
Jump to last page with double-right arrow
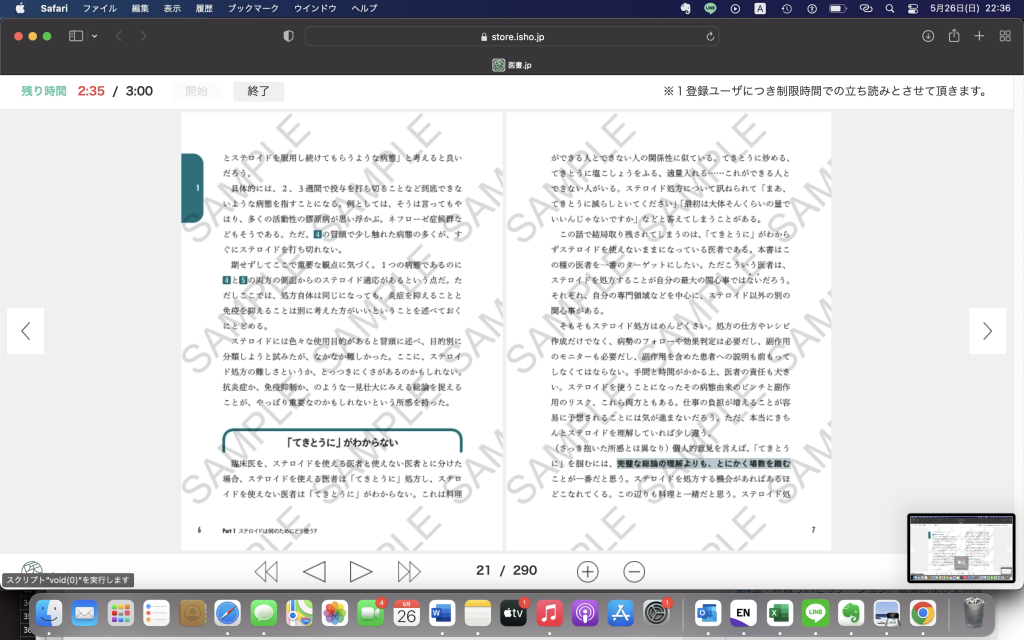pyautogui.click(x=409, y=571)
